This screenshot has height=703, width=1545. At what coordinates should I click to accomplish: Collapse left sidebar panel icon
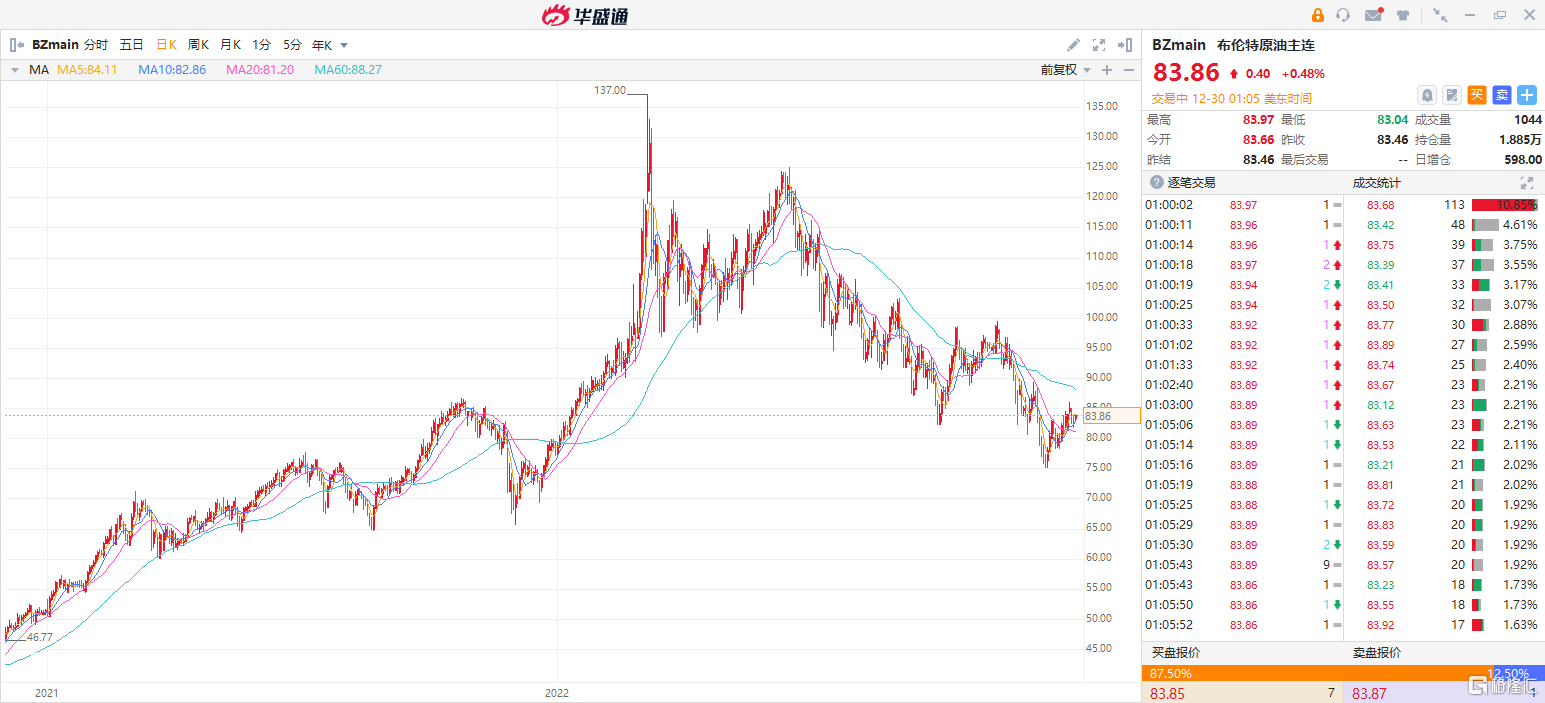(16, 45)
